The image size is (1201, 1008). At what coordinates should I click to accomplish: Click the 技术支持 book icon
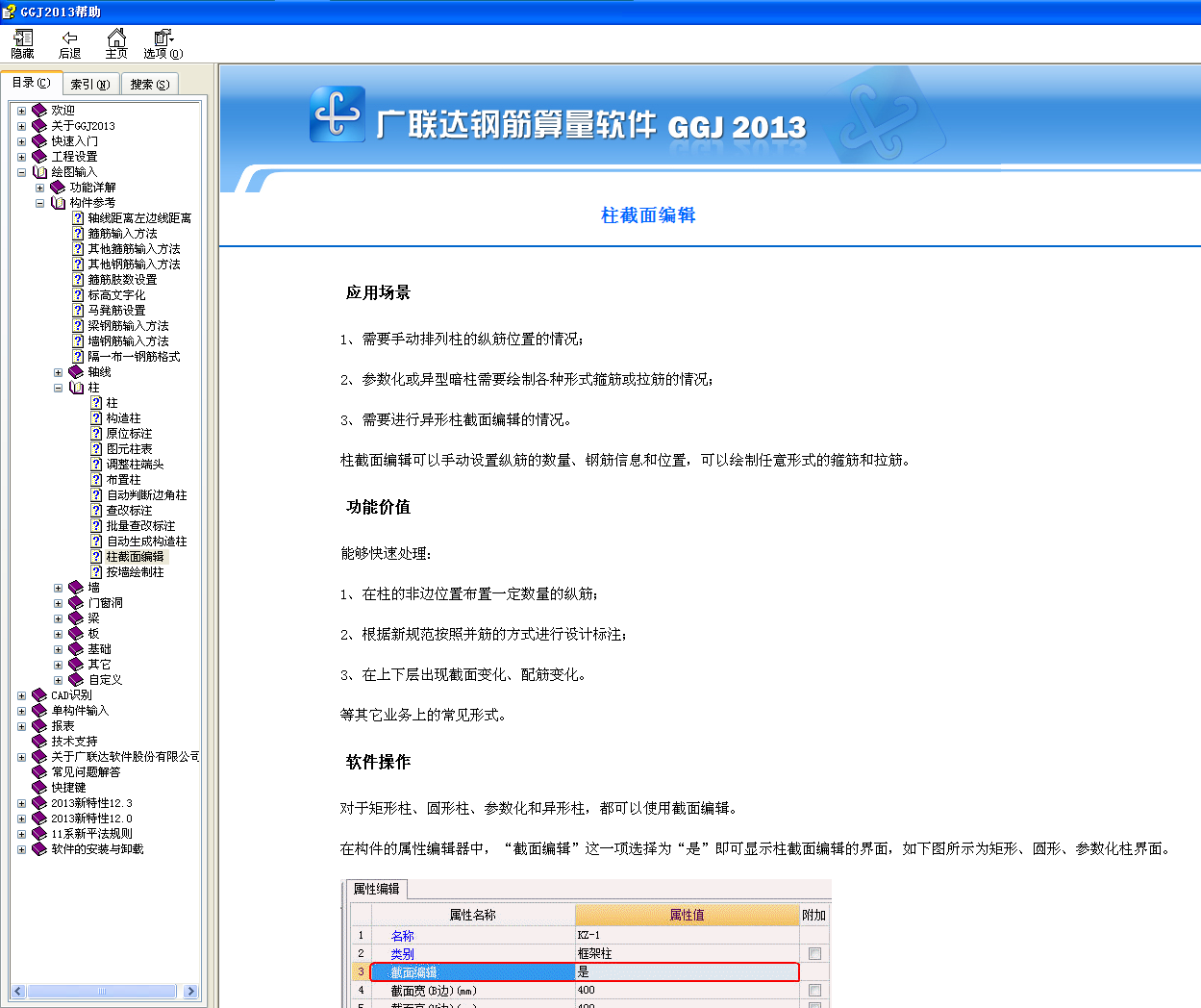pyautogui.click(x=39, y=742)
